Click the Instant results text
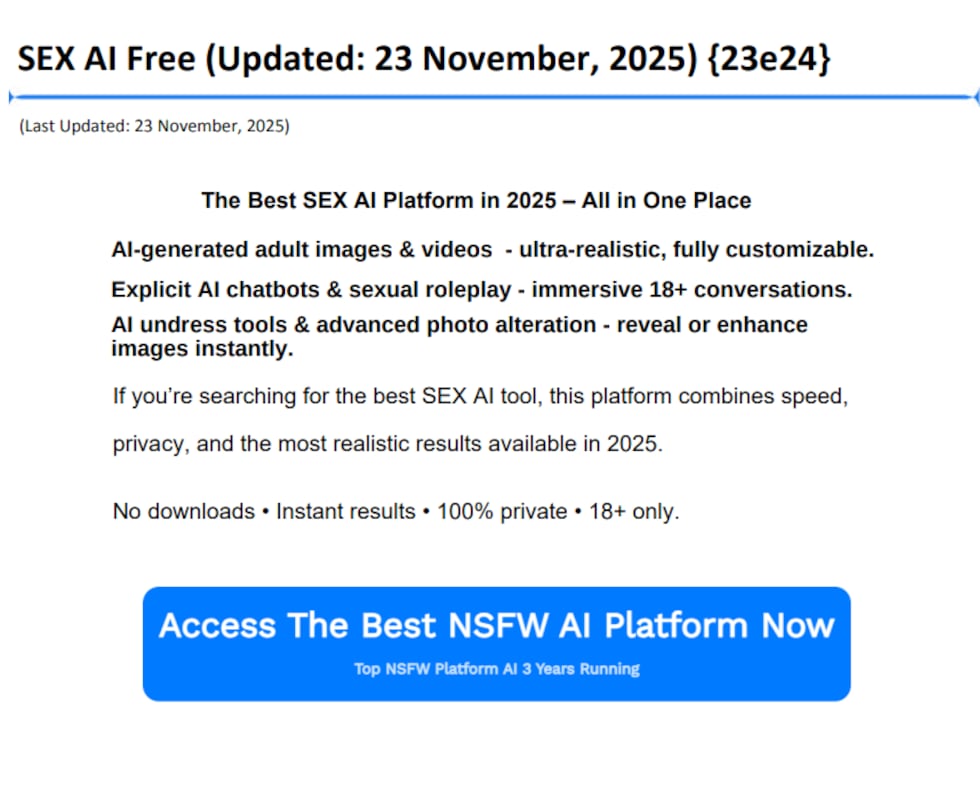This screenshot has height=811, width=980. coord(345,511)
